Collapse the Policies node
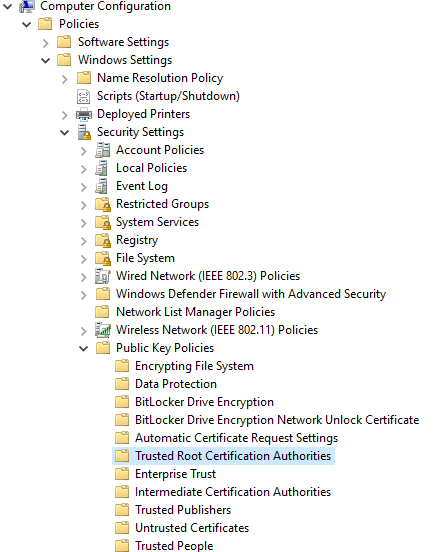 [x=26, y=24]
